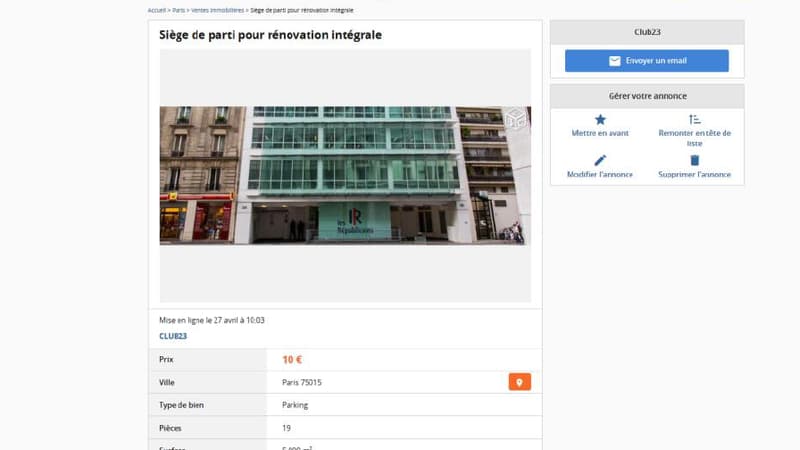800x450 pixels.
Task: Click the current page breadcrumb text
Action: coord(302,10)
